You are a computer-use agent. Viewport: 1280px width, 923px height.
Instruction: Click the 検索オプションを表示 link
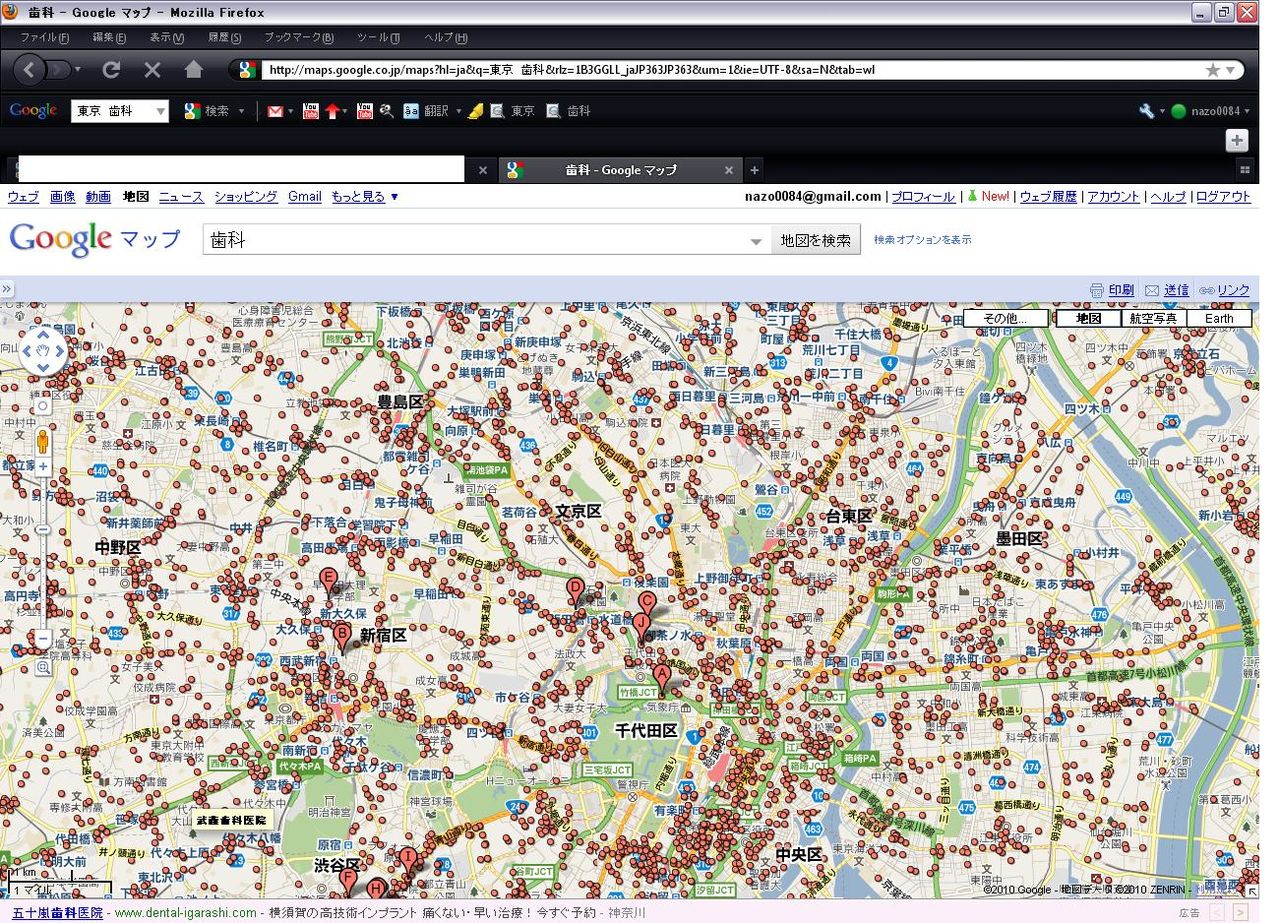pos(922,240)
